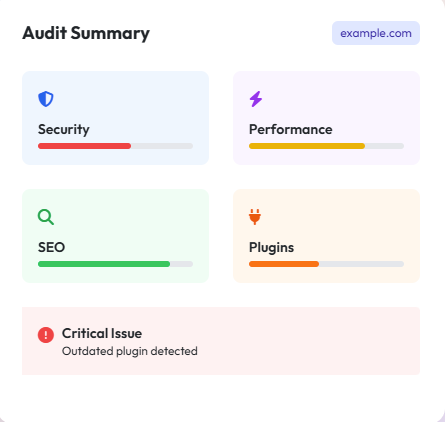Open the example.com domain badge
This screenshot has width=445, height=422.
click(376, 33)
